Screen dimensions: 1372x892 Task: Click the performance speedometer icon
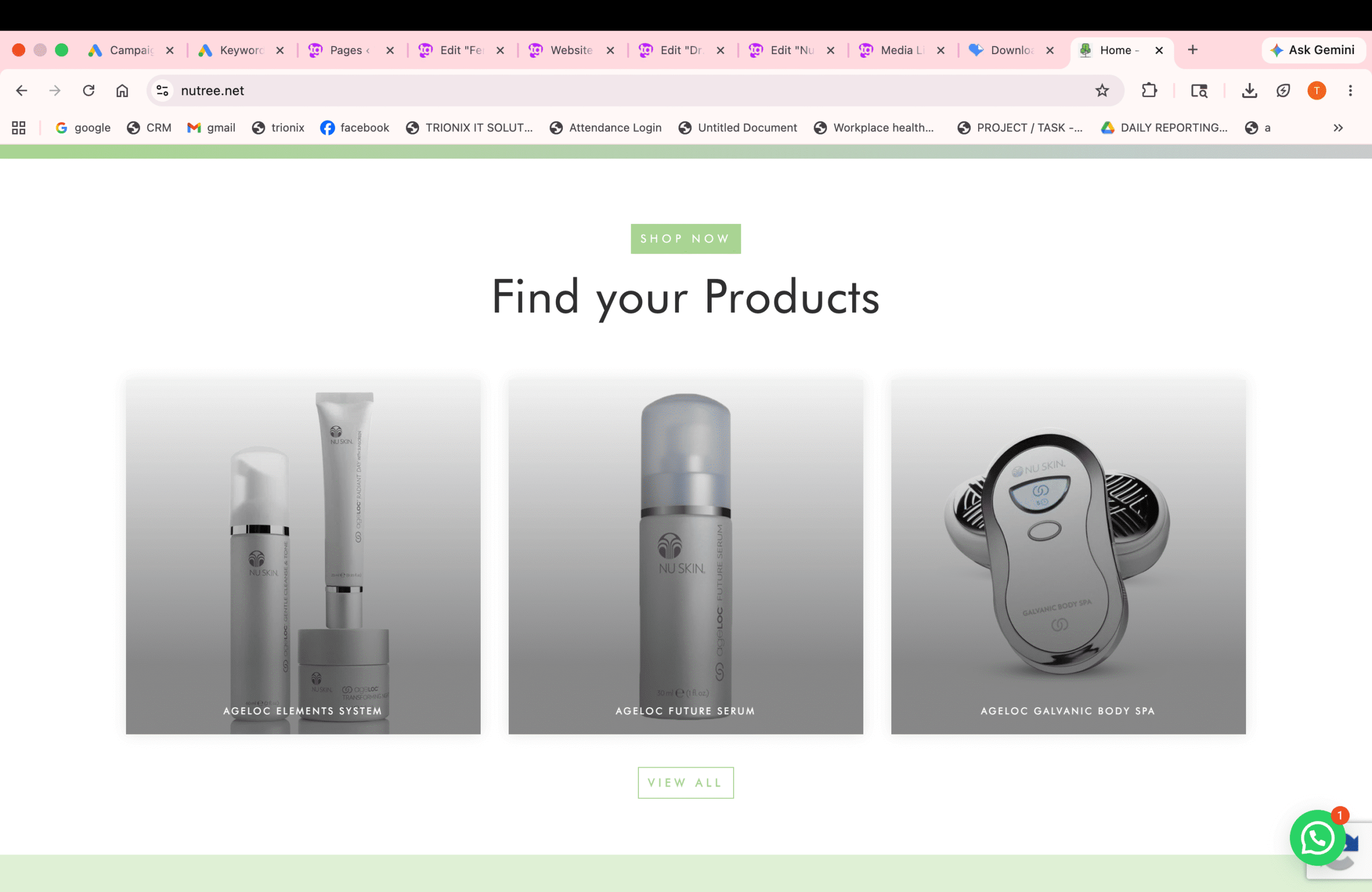(x=1283, y=91)
